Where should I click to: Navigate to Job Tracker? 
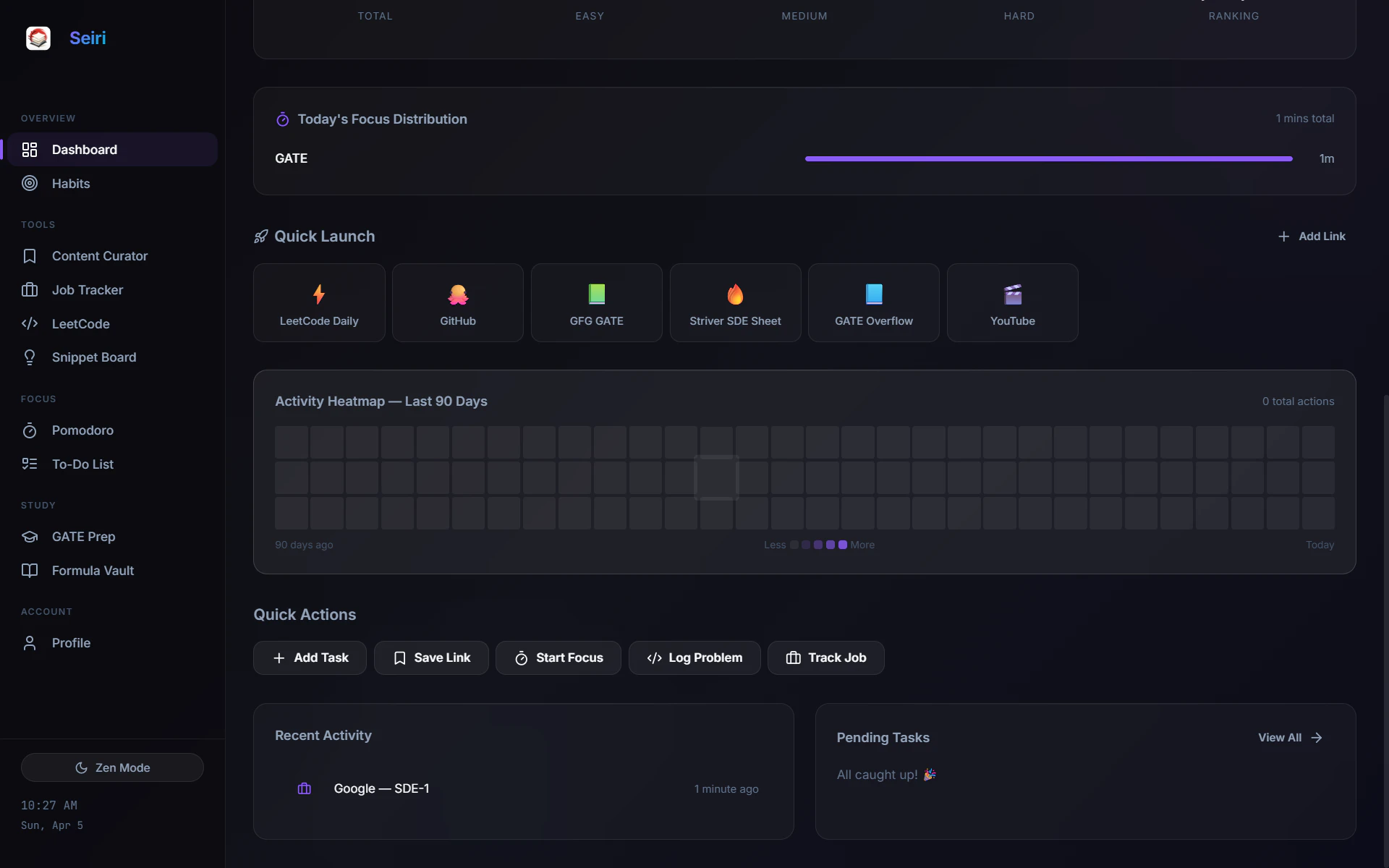pos(87,290)
